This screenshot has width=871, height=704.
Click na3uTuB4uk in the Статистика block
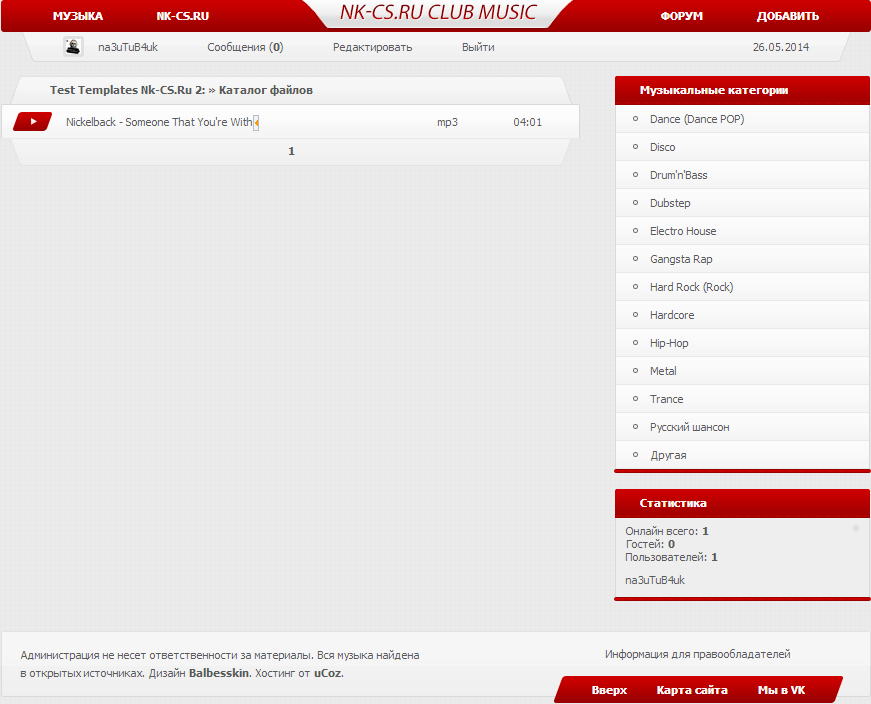point(654,580)
